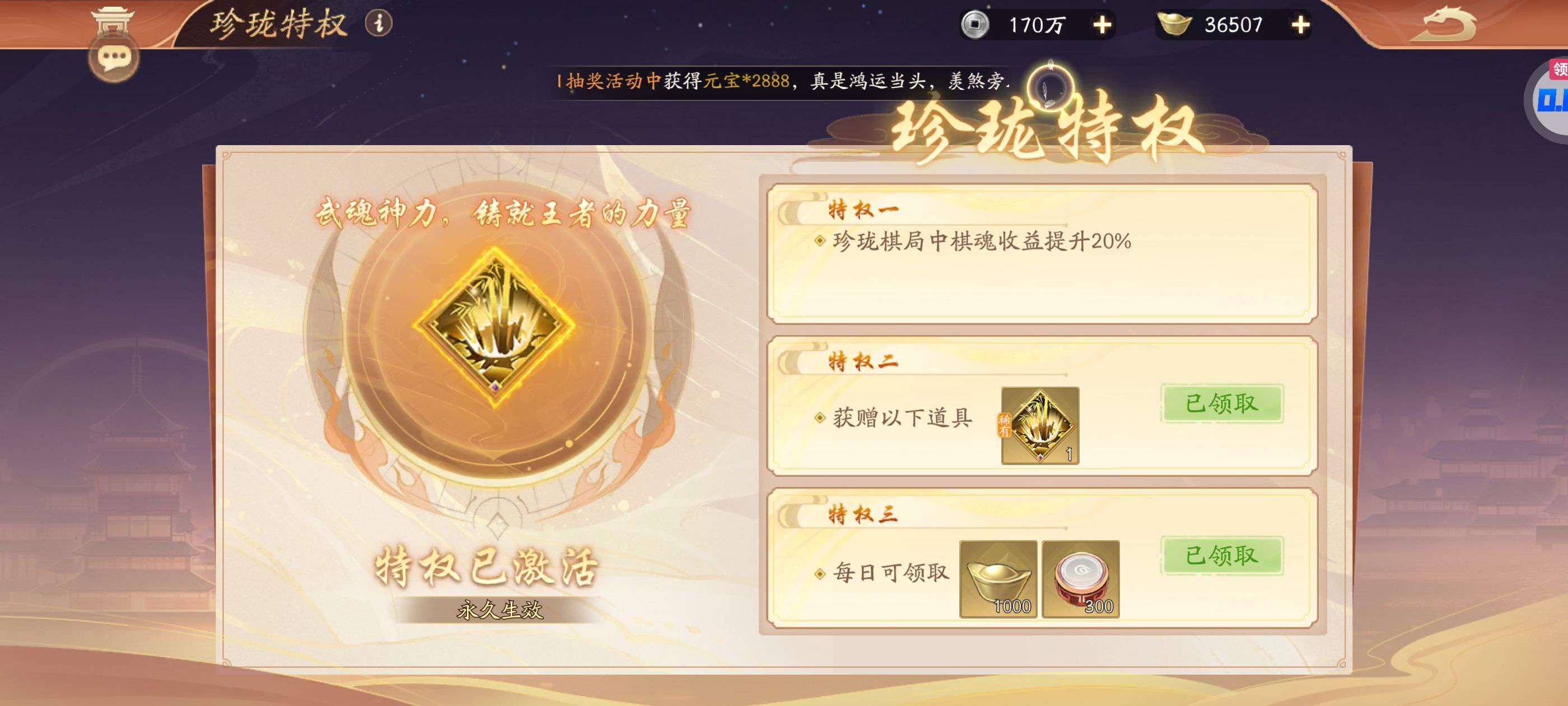This screenshot has width=1568, height=706.
Task: Select the 特权一 header label
Action: click(862, 210)
